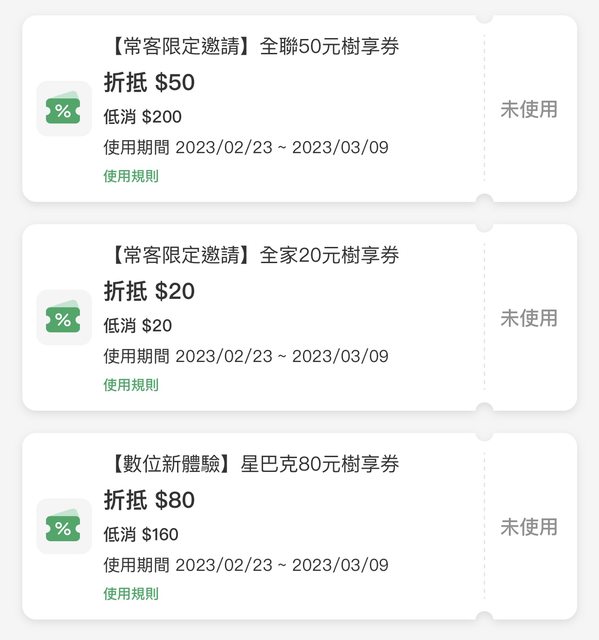Click the 低消 $200 text
599x640 pixels.
coord(142,117)
